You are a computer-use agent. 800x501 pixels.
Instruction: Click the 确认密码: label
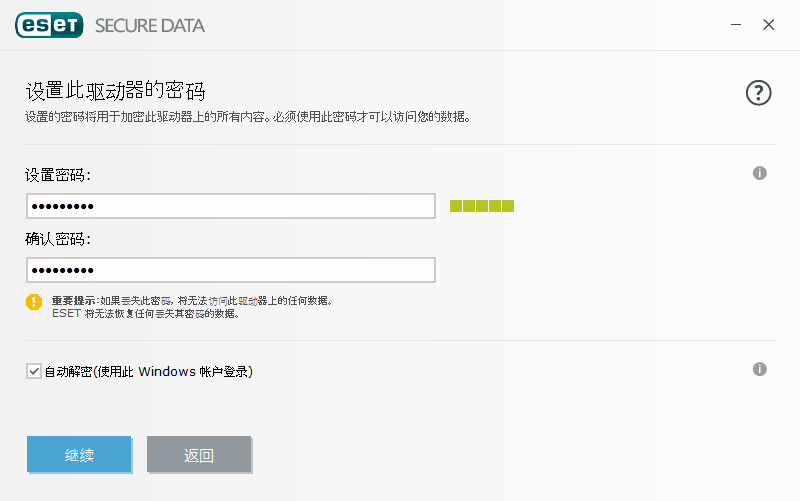tap(58, 239)
